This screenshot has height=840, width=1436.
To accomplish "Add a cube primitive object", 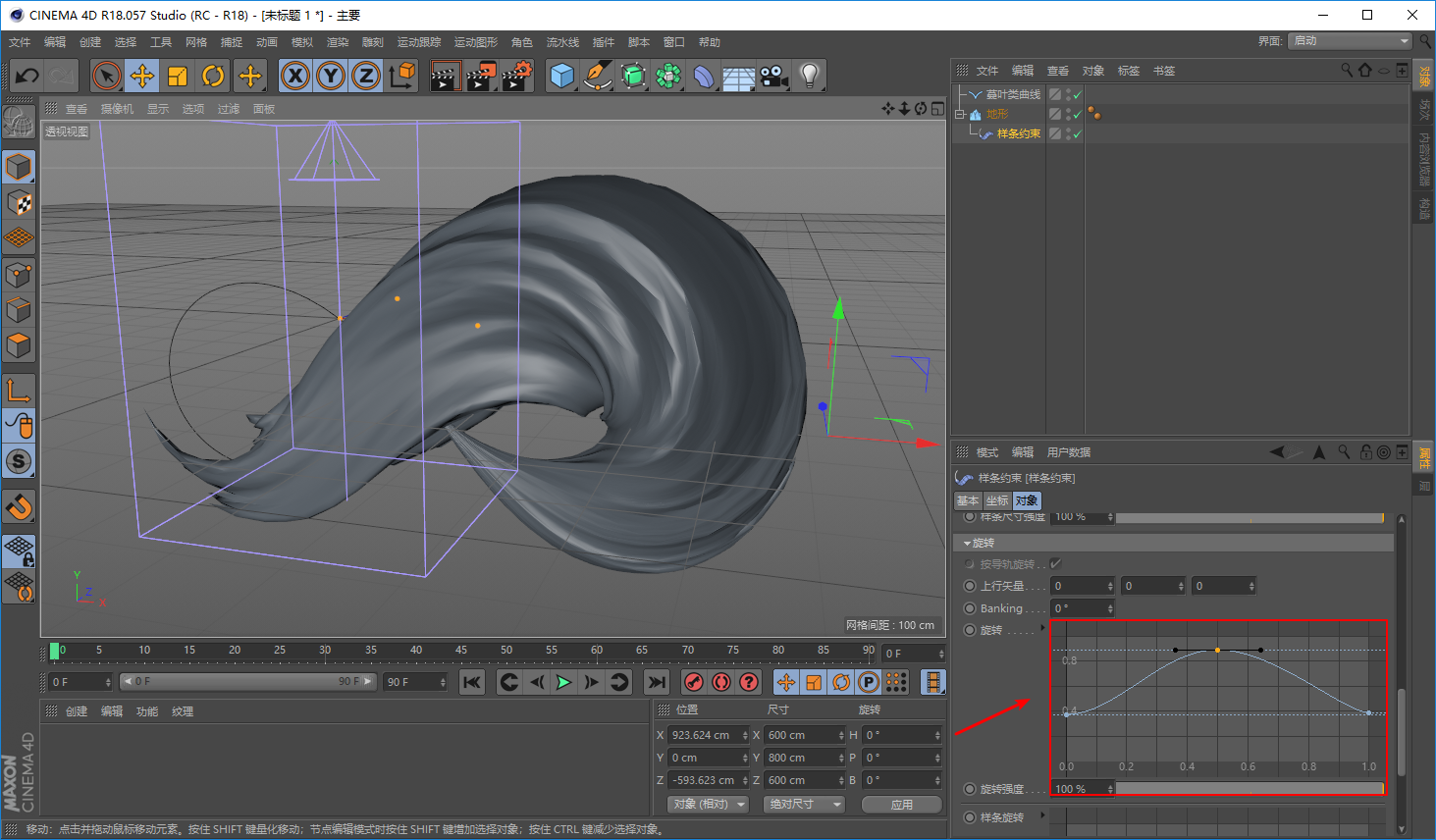I will point(562,76).
